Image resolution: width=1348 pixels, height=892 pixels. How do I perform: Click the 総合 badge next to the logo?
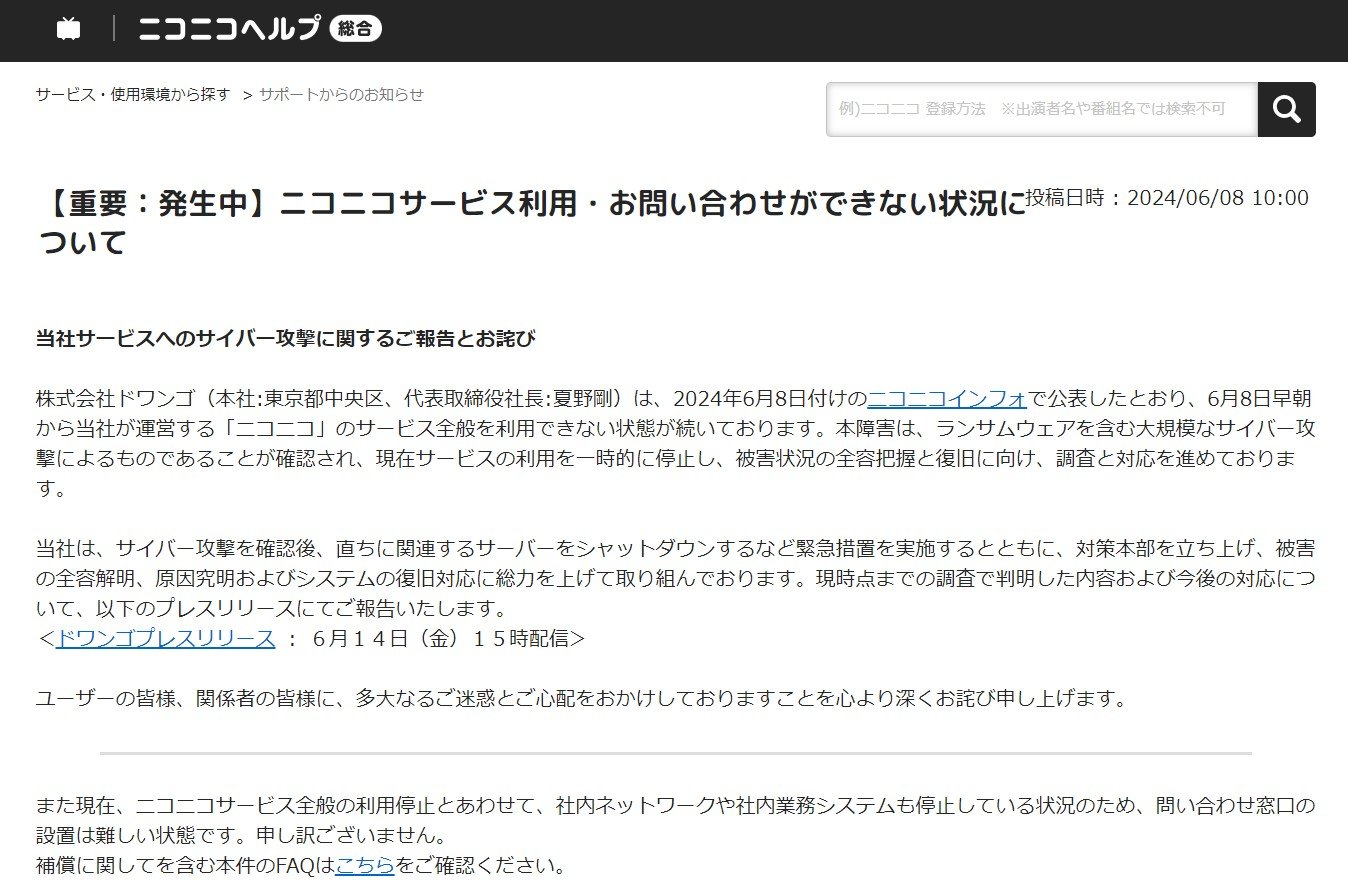click(x=357, y=28)
